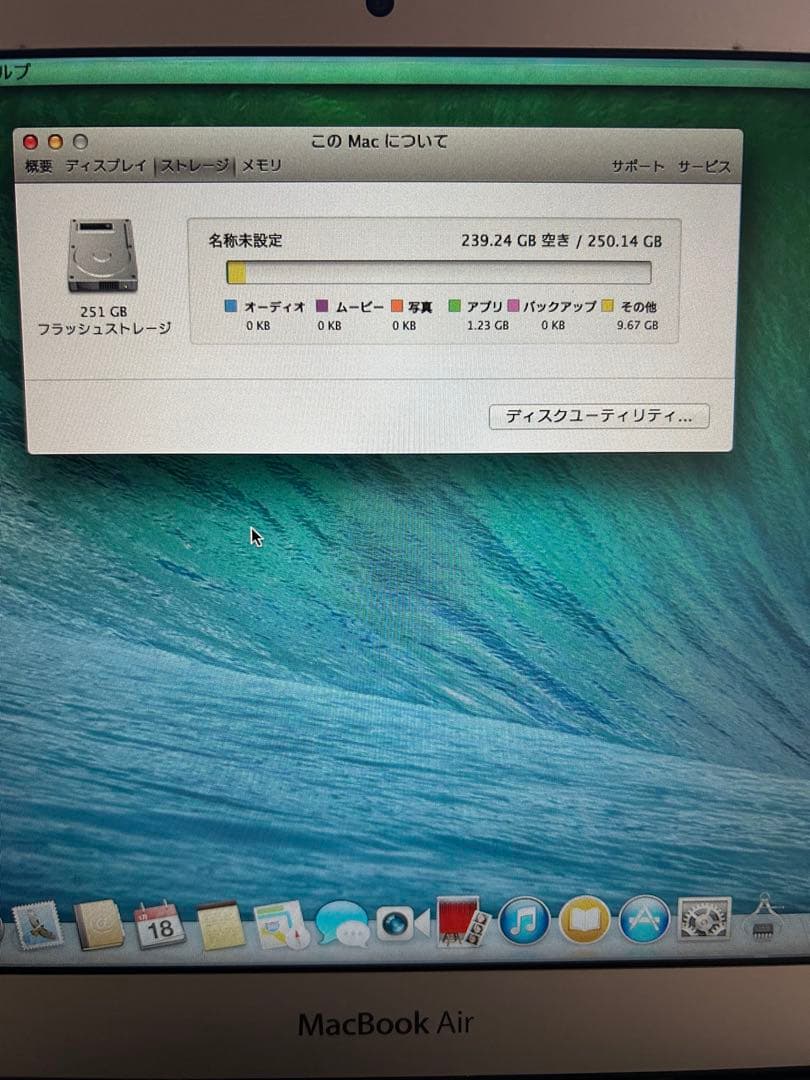Open Calendar showing 18 in Dock
810x1080 pixels.
(x=159, y=924)
